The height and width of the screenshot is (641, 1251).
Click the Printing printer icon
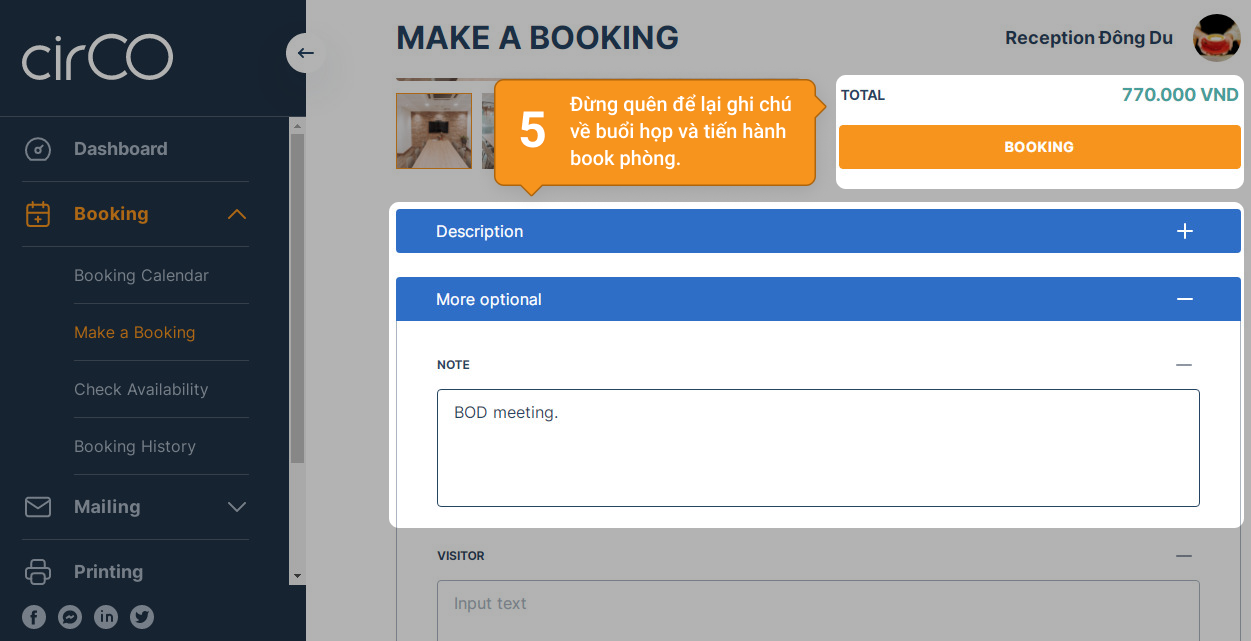[x=38, y=572]
